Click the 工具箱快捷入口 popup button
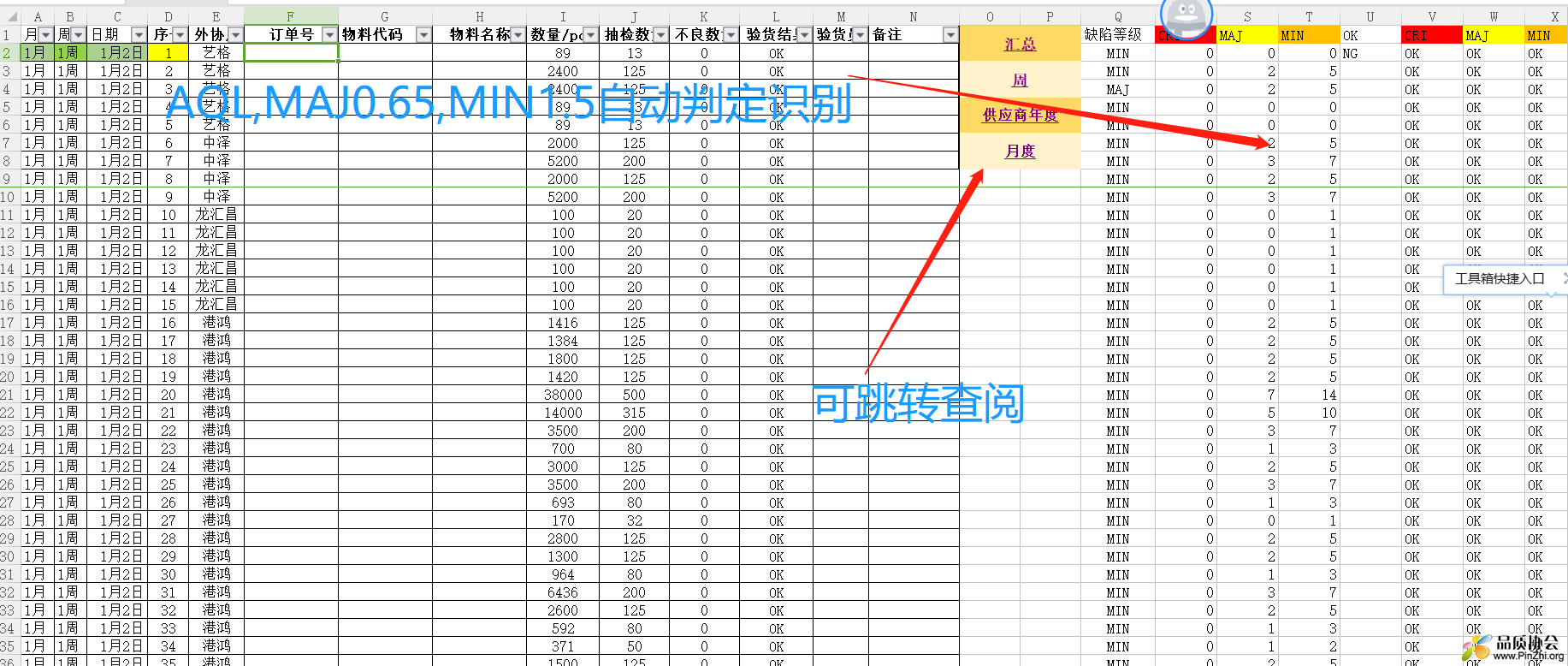The width and height of the screenshot is (1568, 666). tap(1500, 278)
